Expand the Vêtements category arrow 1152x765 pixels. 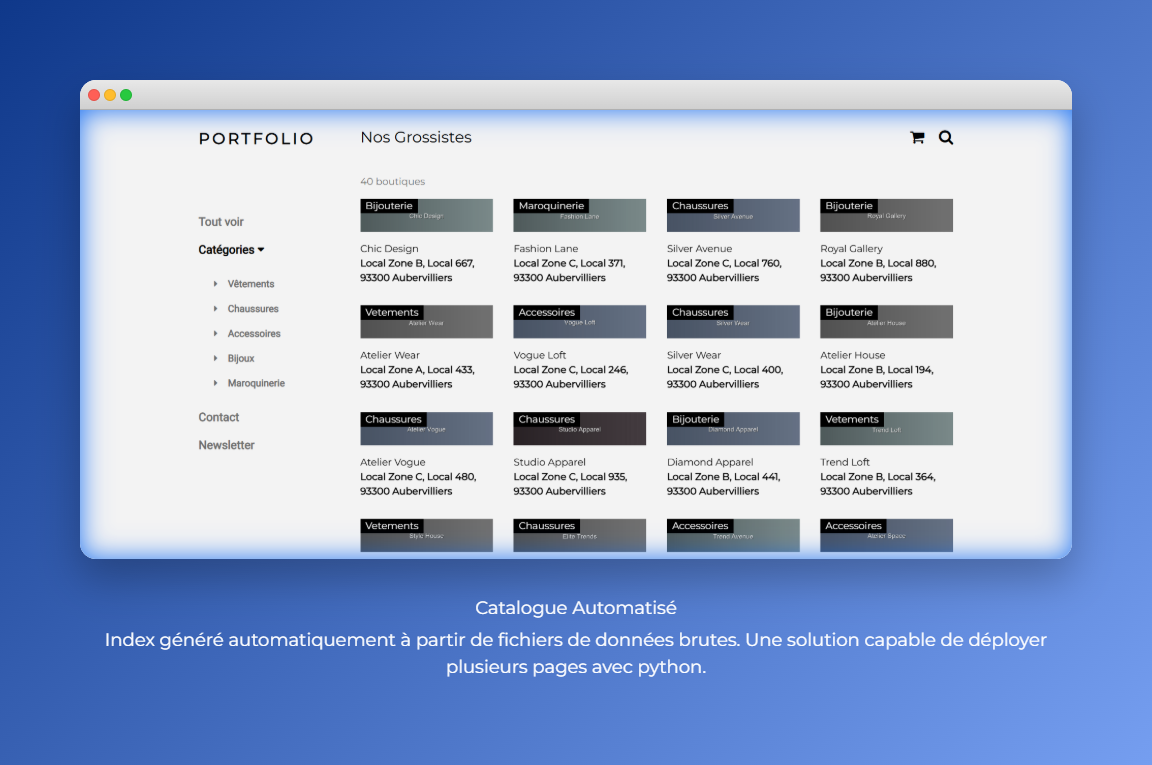pyautogui.click(x=215, y=284)
